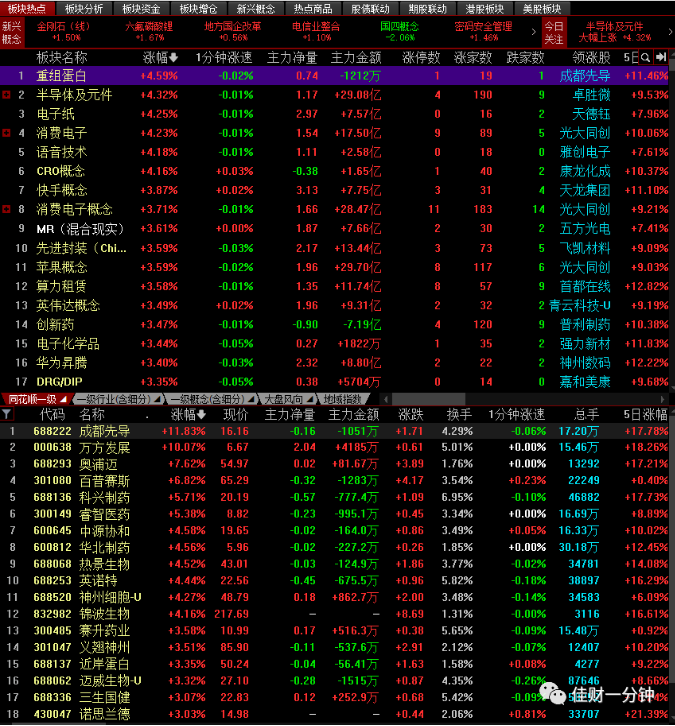Open the 板块增仓 tab
This screenshot has height=726, width=675.
(199, 8)
